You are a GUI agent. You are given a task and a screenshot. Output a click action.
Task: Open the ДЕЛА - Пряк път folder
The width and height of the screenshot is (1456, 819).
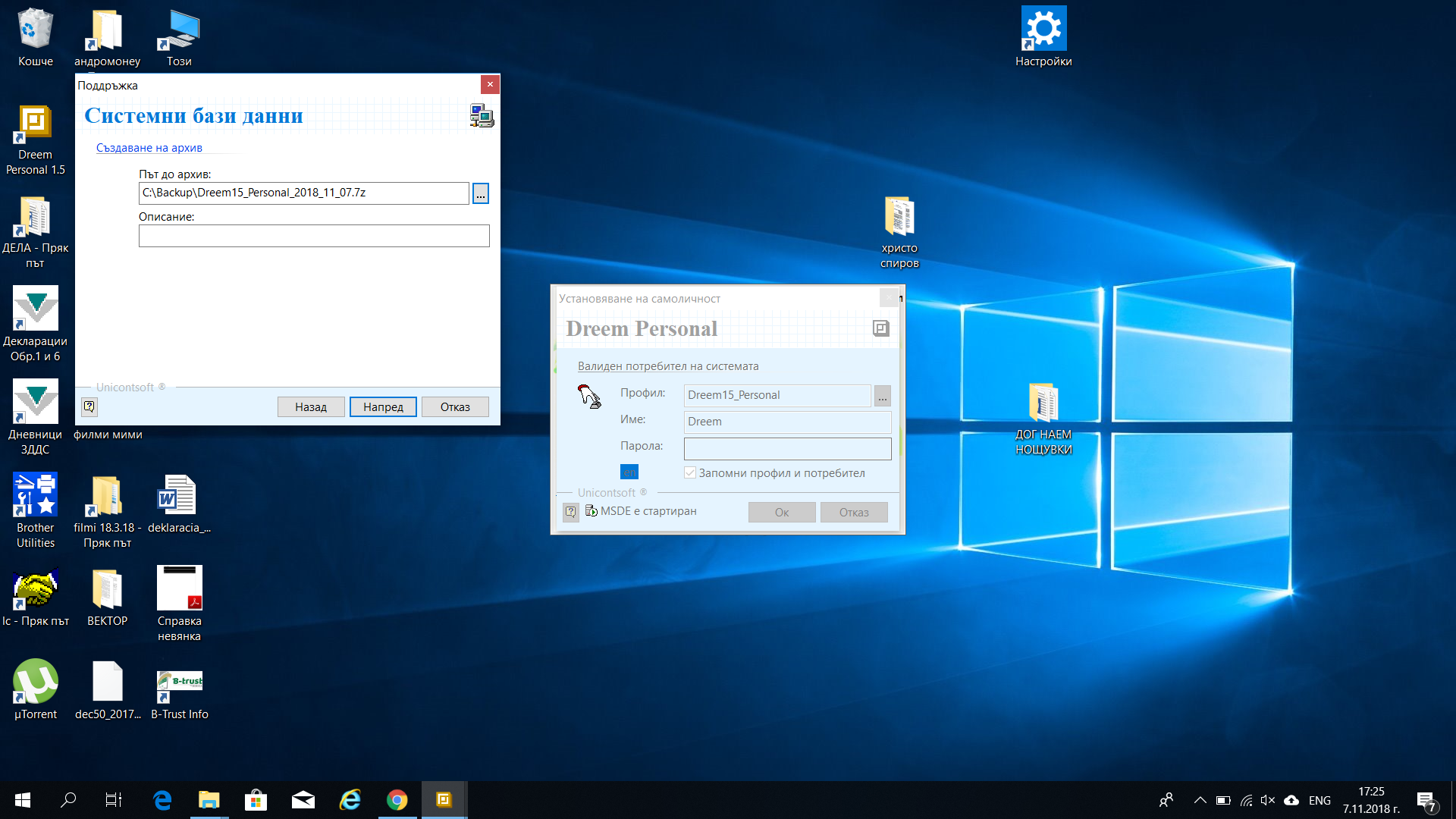pos(35,233)
